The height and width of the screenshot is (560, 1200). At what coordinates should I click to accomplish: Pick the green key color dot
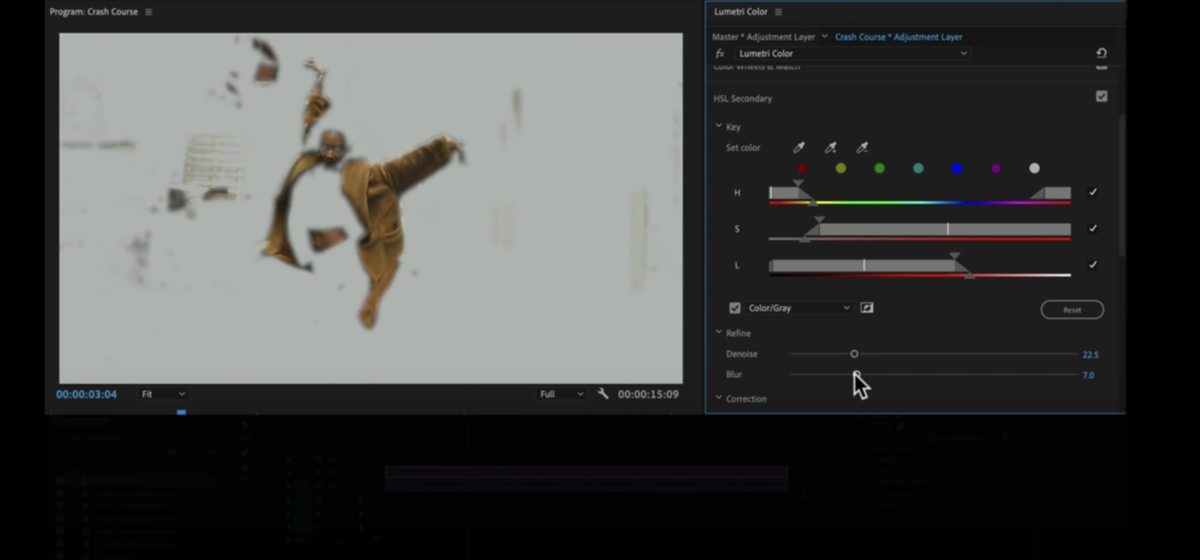click(880, 169)
